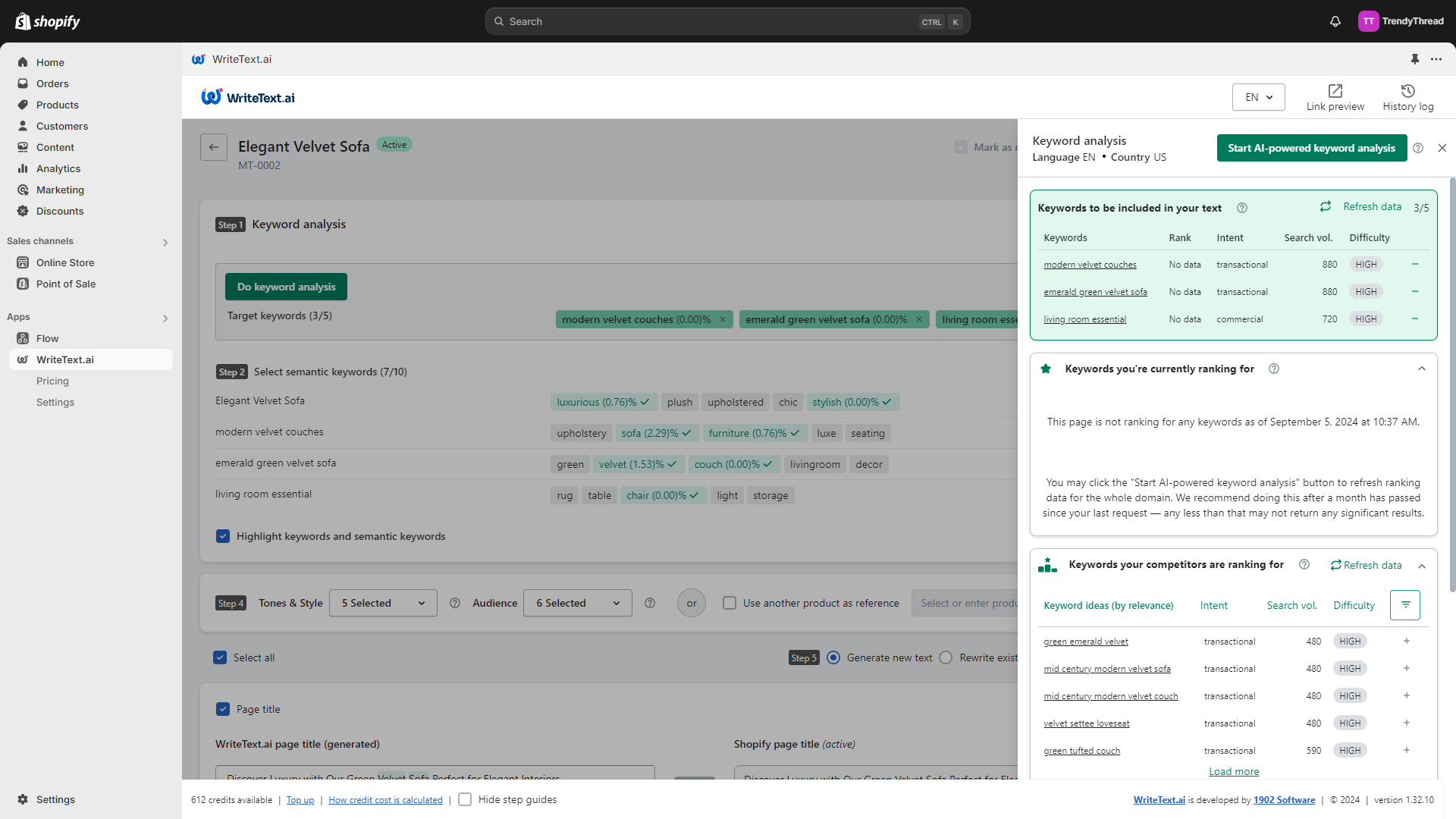The image size is (1456, 819).
Task: Toggle luxurious semantic keyword chip
Action: [x=603, y=402]
